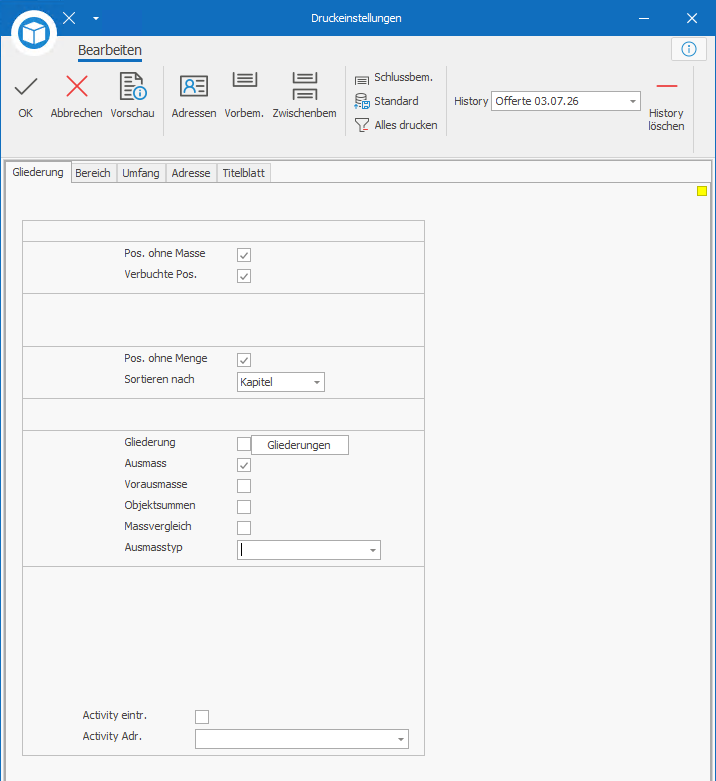Viewport: 716px width, 781px height.
Task: Toggle Verbuchte Pos. checkbox
Action: click(244, 276)
